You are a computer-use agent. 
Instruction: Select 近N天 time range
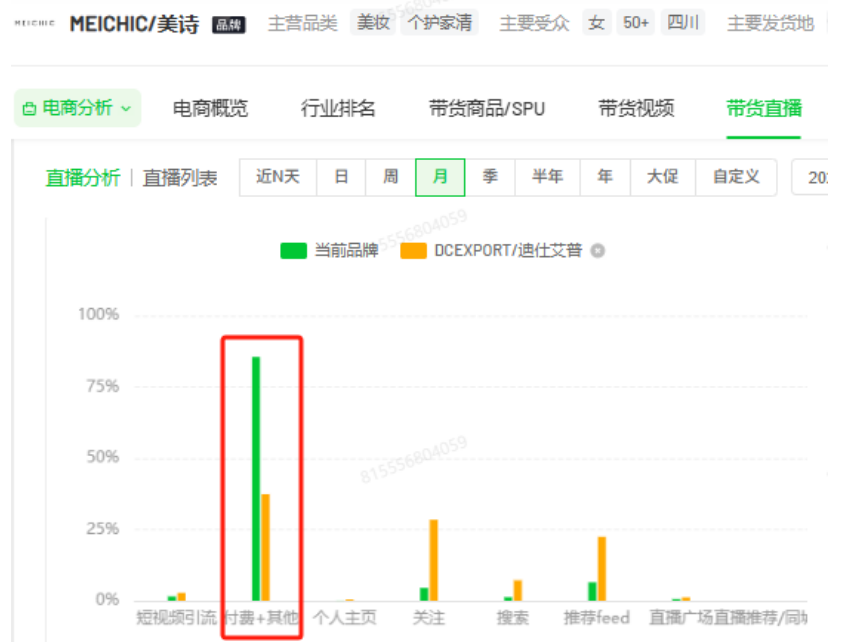point(277,177)
